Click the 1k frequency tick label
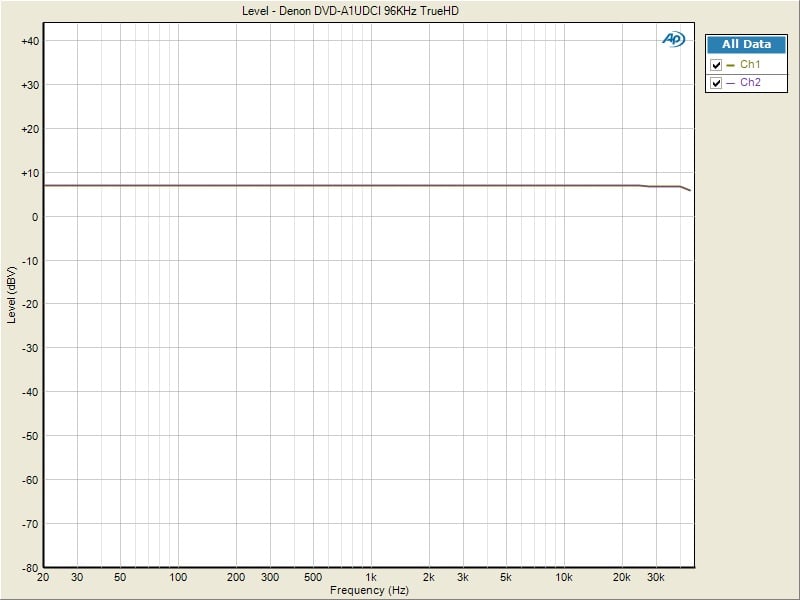The image size is (800, 600). point(371,578)
